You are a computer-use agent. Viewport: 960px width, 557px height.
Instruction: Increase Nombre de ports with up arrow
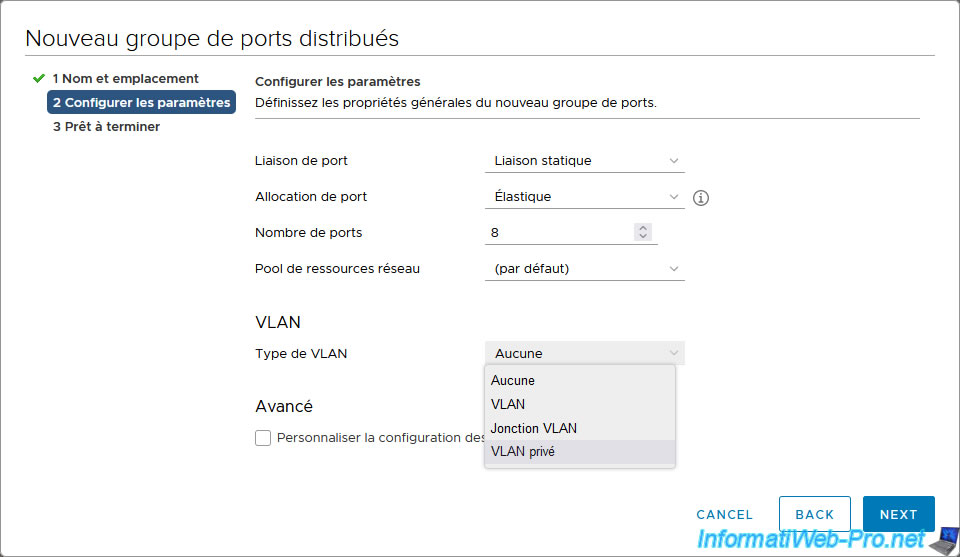click(642, 228)
